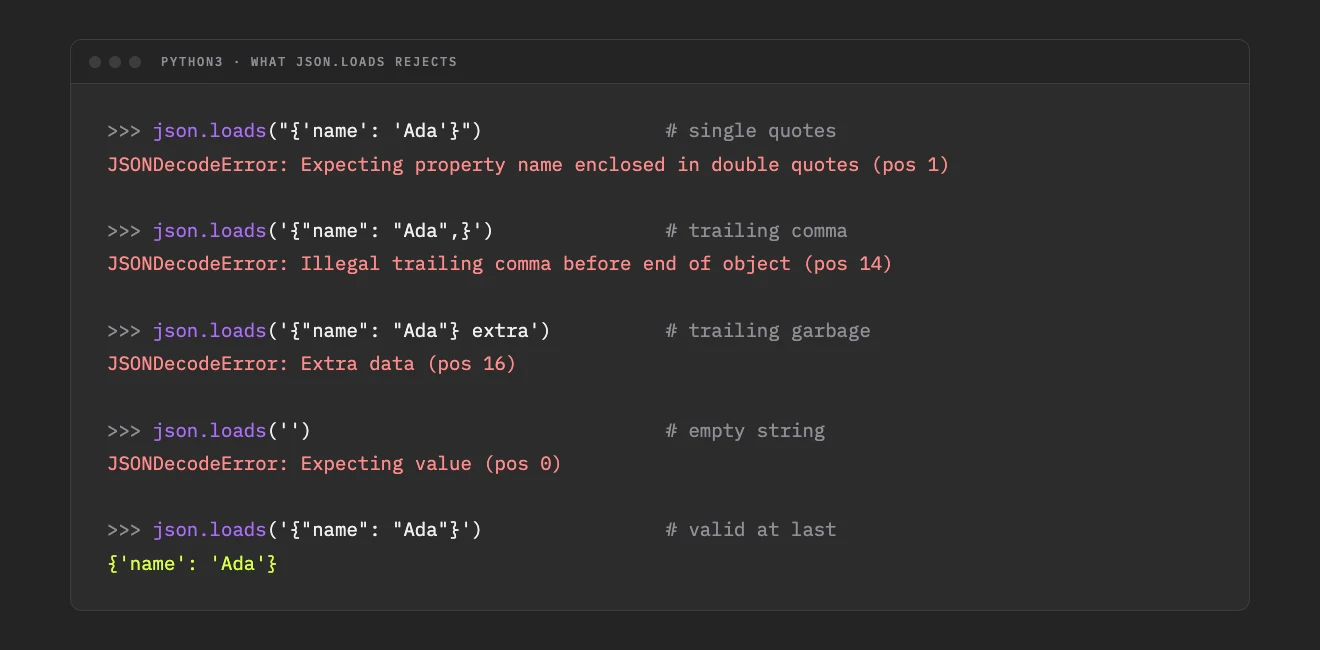
Task: Click the "Illegal trailing comma before end of object" error
Action: click(x=500, y=264)
